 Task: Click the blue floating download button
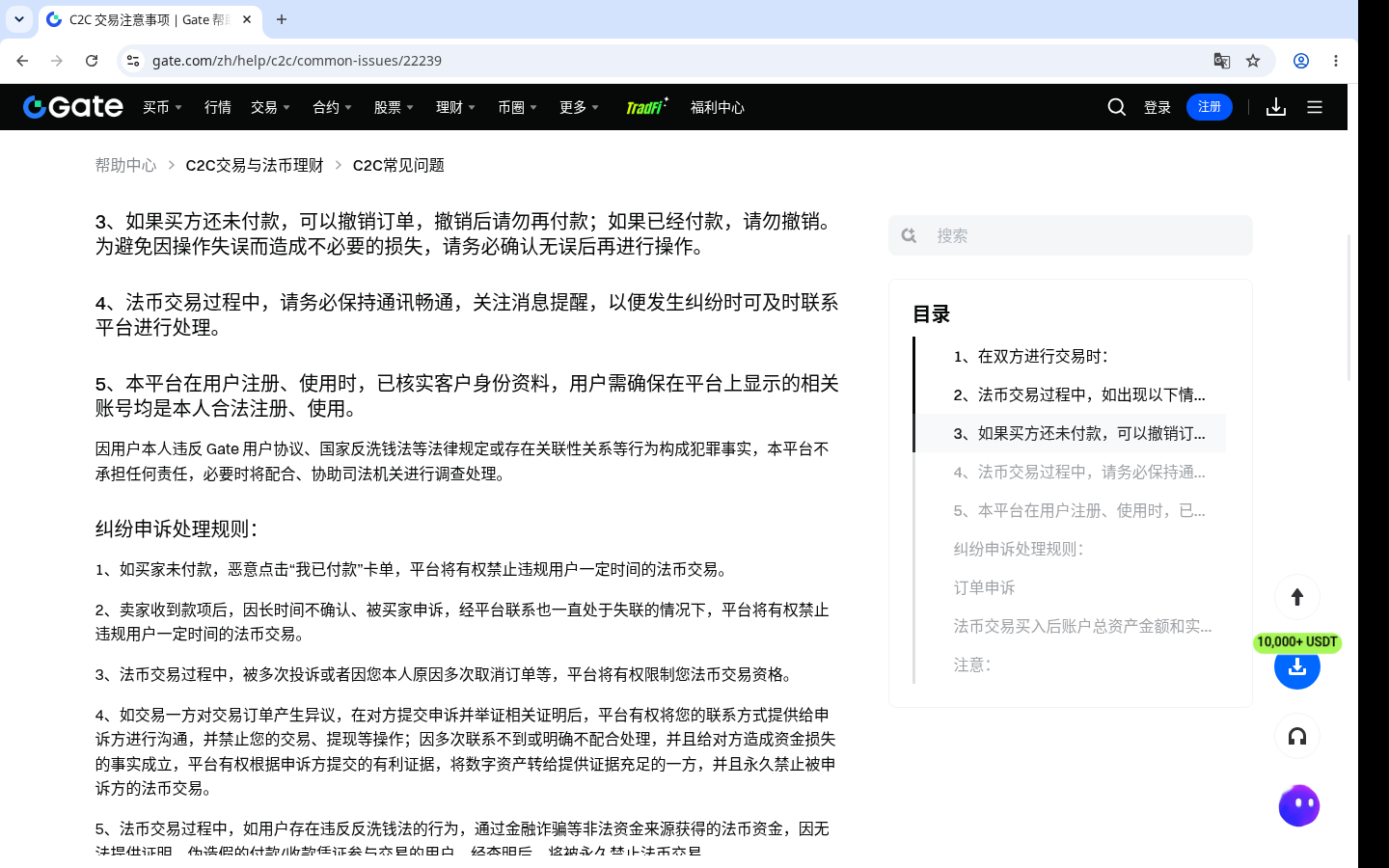[1297, 666]
